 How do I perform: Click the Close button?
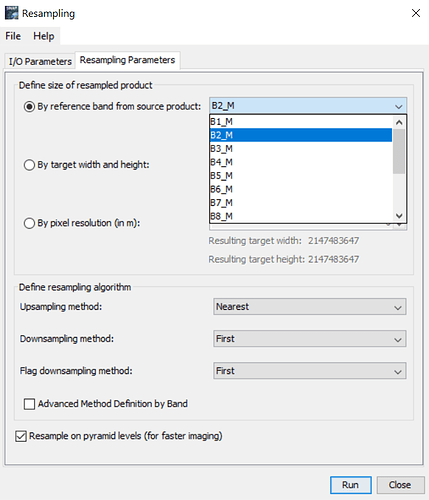tap(400, 485)
